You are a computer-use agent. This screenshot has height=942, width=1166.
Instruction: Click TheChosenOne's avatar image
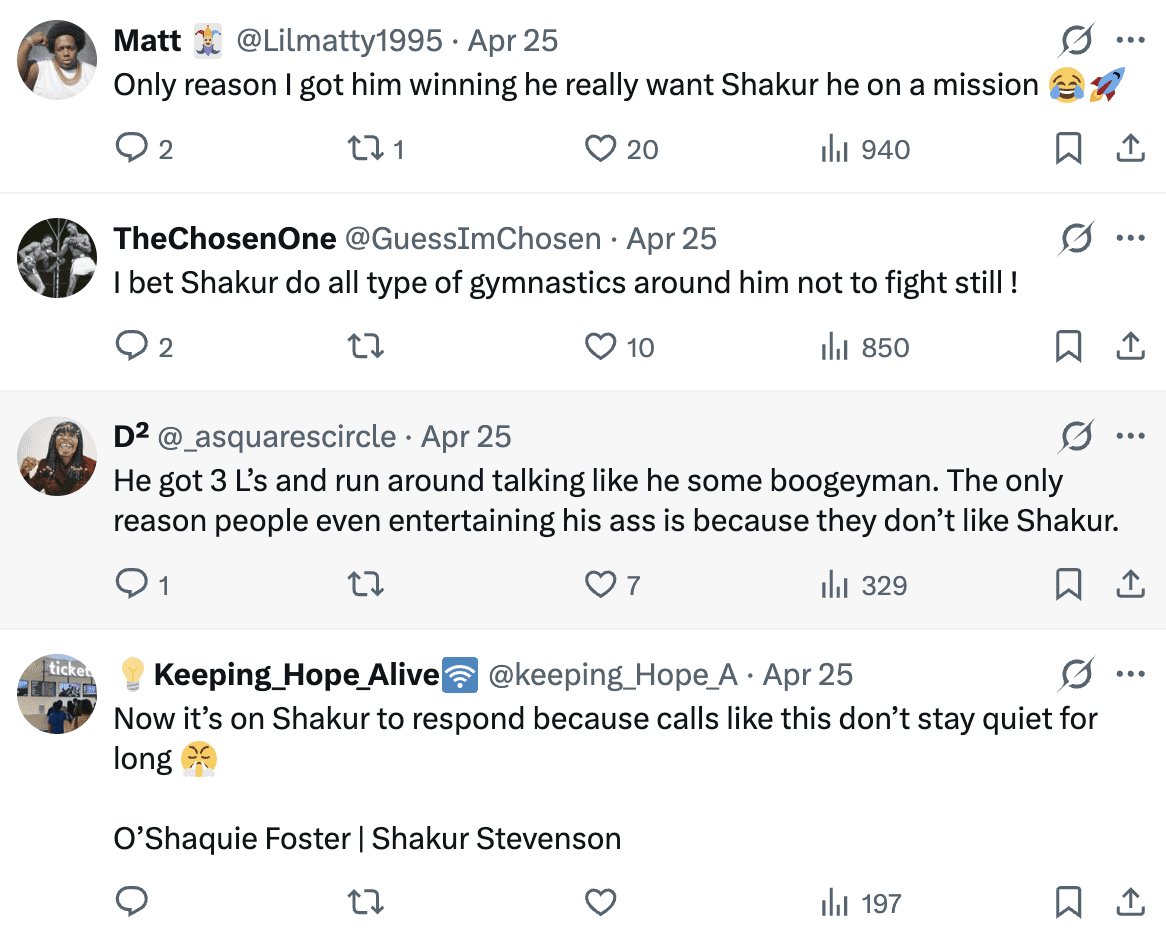click(57, 257)
